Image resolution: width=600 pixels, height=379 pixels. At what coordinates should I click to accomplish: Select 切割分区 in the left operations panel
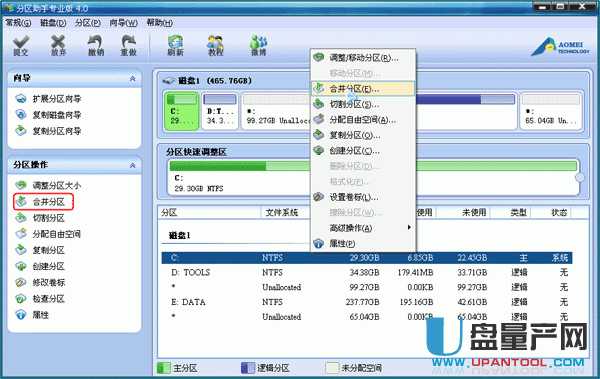point(40,218)
